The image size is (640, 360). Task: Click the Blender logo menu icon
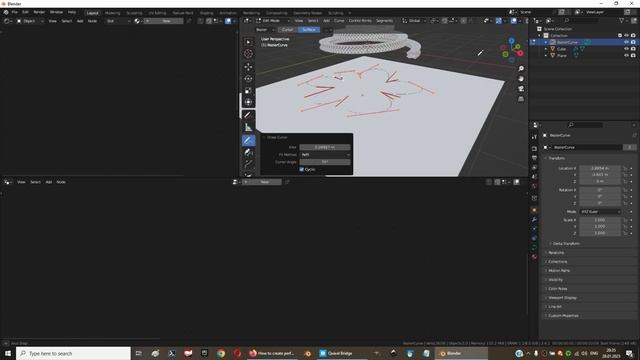pos(6,12)
